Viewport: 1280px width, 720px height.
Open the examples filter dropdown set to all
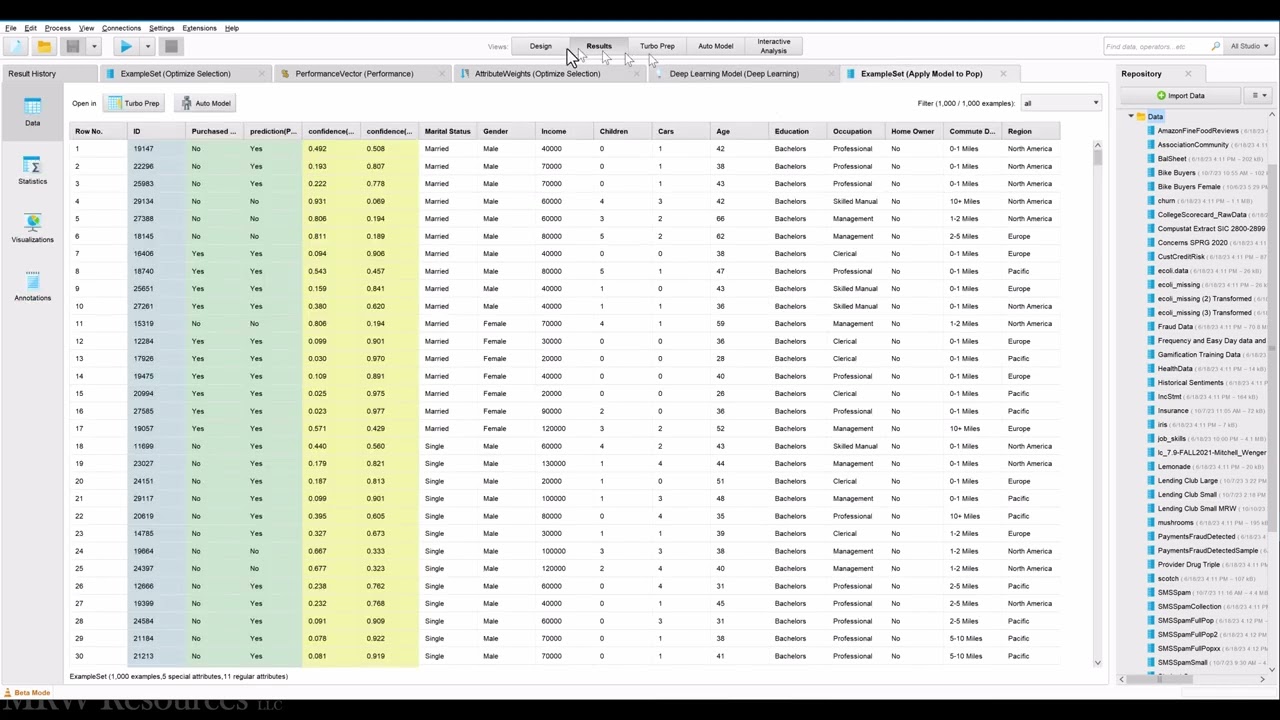[1060, 103]
